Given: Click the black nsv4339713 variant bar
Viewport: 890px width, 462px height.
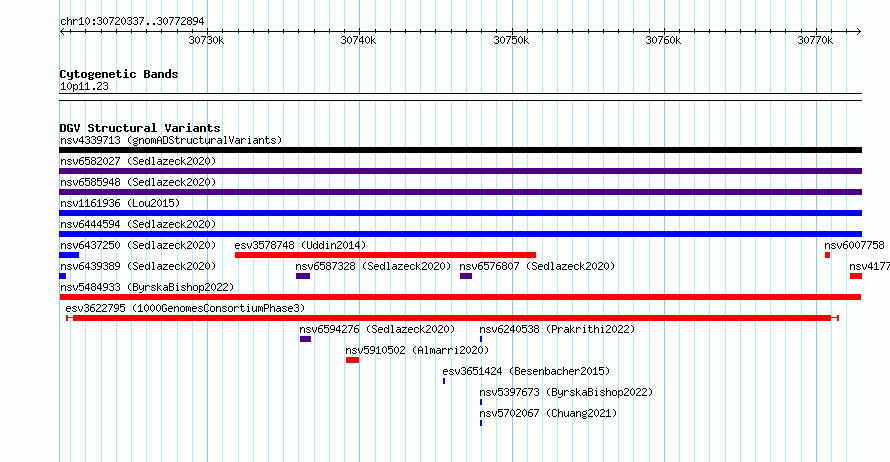Looking at the screenshot, I should (x=460, y=150).
